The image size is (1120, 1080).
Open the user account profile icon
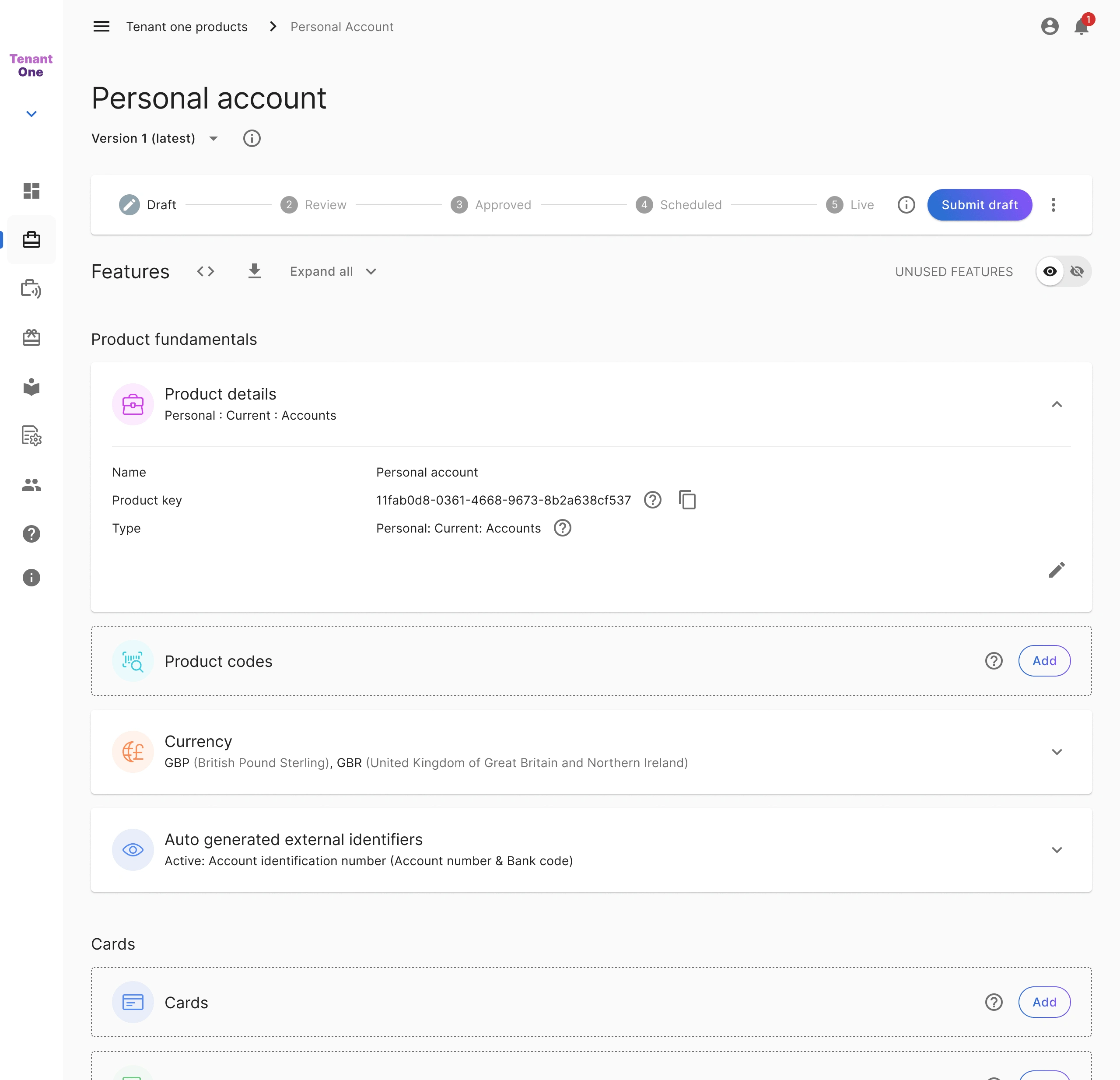[1050, 26]
